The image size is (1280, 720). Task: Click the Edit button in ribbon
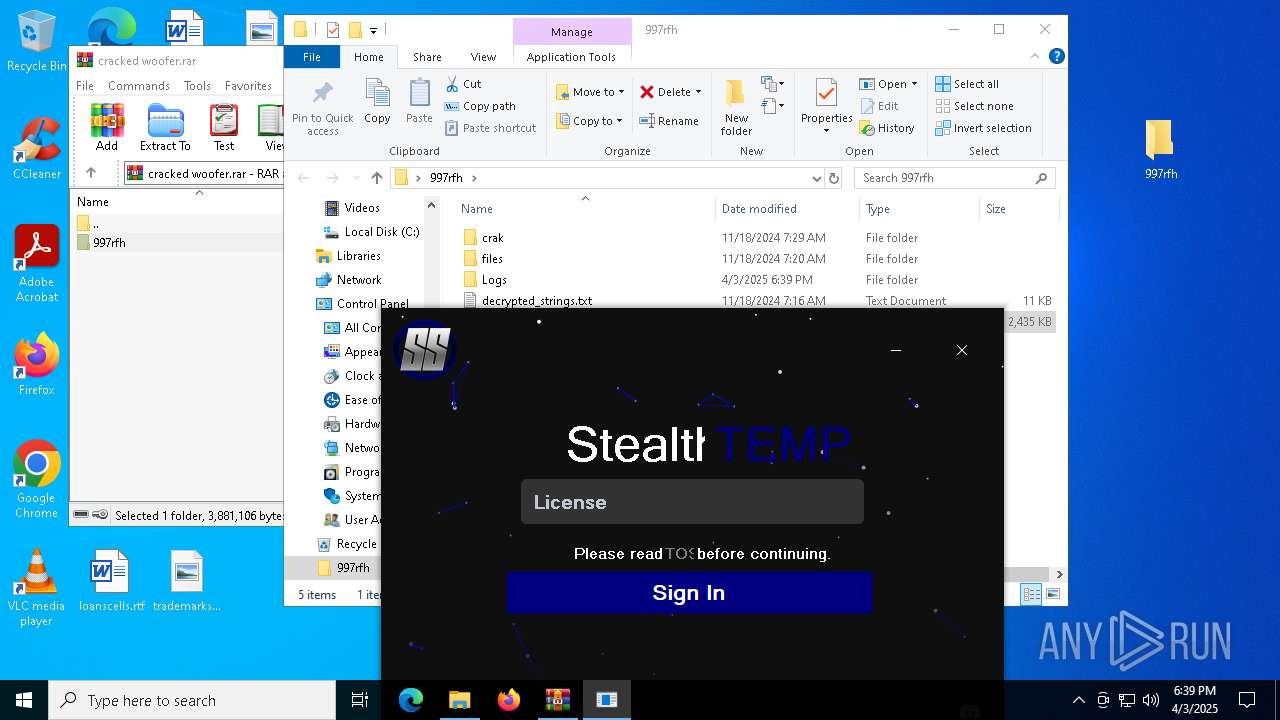(878, 106)
